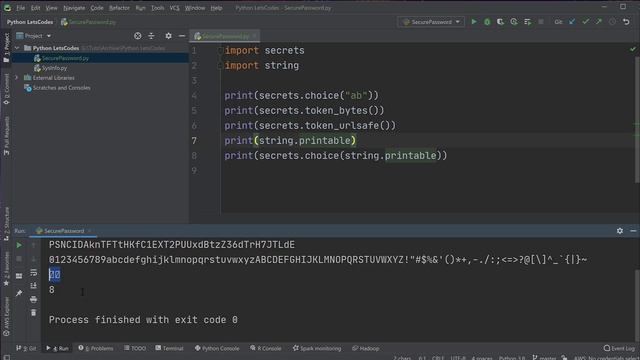
Task: Open the Edit menu
Action: 36,8
